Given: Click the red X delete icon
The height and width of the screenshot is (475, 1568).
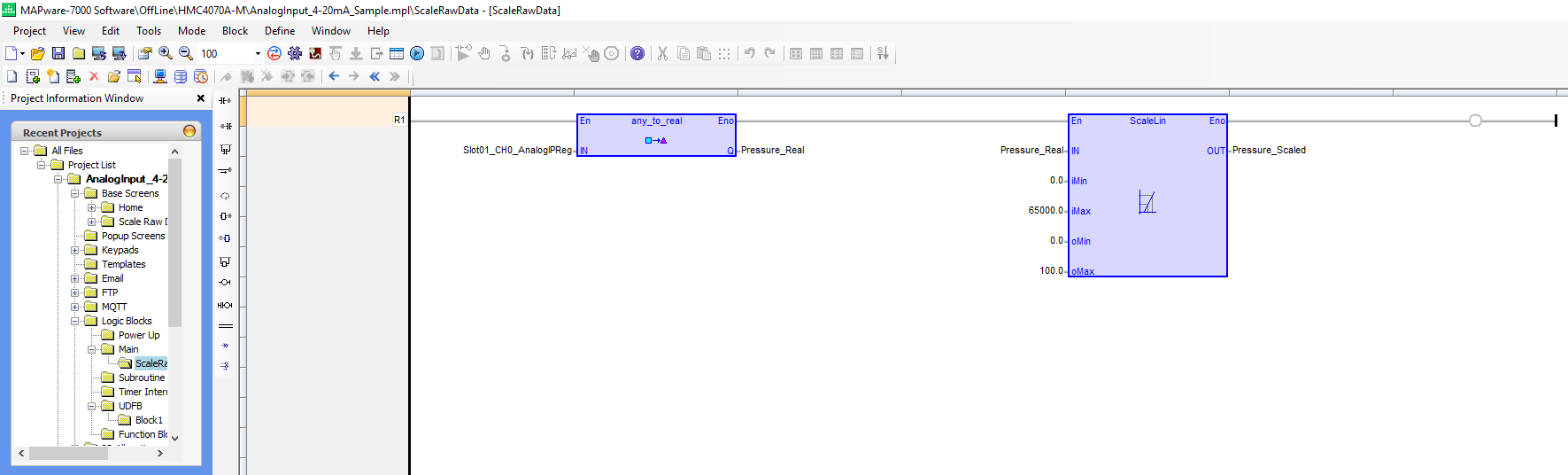Looking at the screenshot, I should (x=94, y=76).
